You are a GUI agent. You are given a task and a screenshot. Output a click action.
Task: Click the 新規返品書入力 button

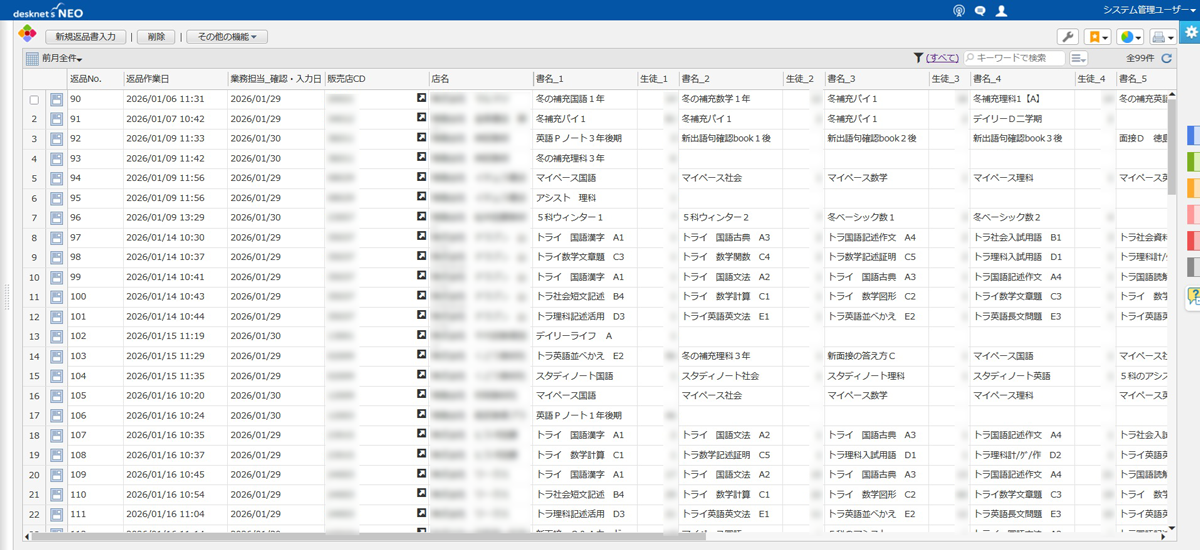pos(85,37)
